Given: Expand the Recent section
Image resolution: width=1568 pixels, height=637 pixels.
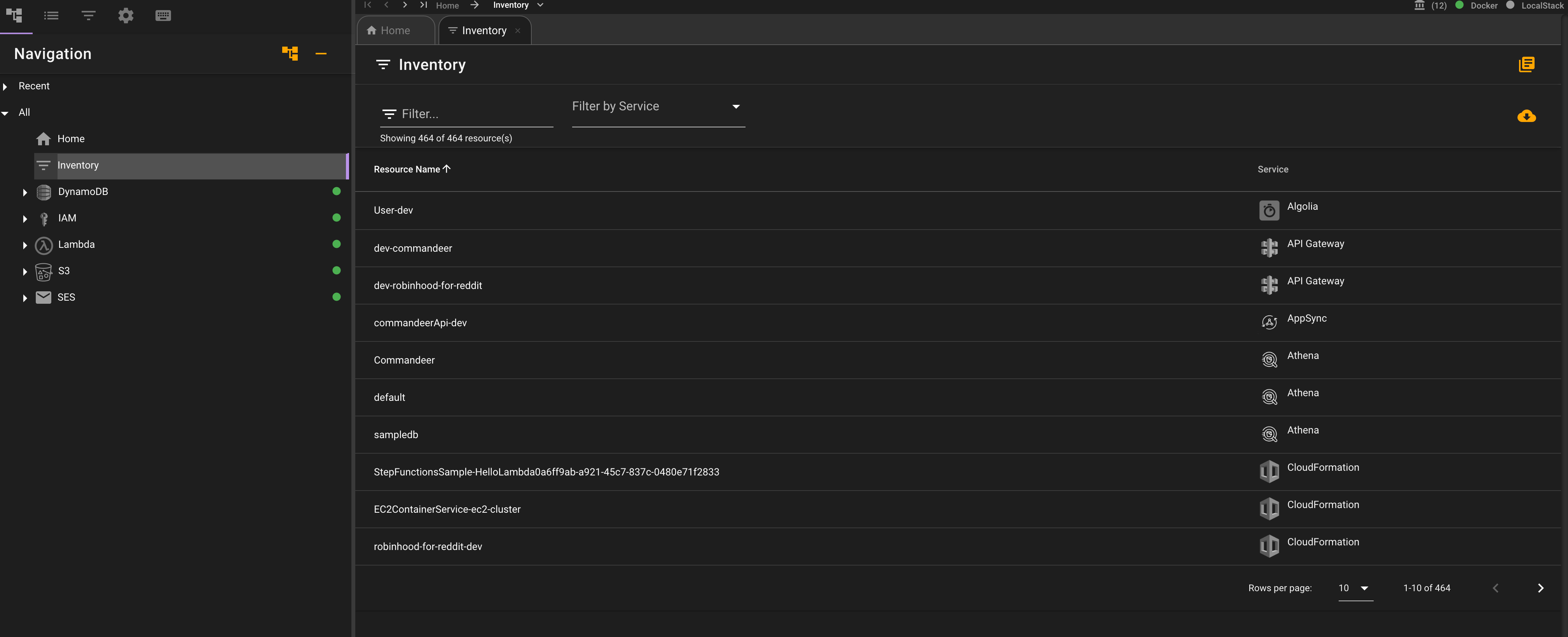Looking at the screenshot, I should pos(5,87).
